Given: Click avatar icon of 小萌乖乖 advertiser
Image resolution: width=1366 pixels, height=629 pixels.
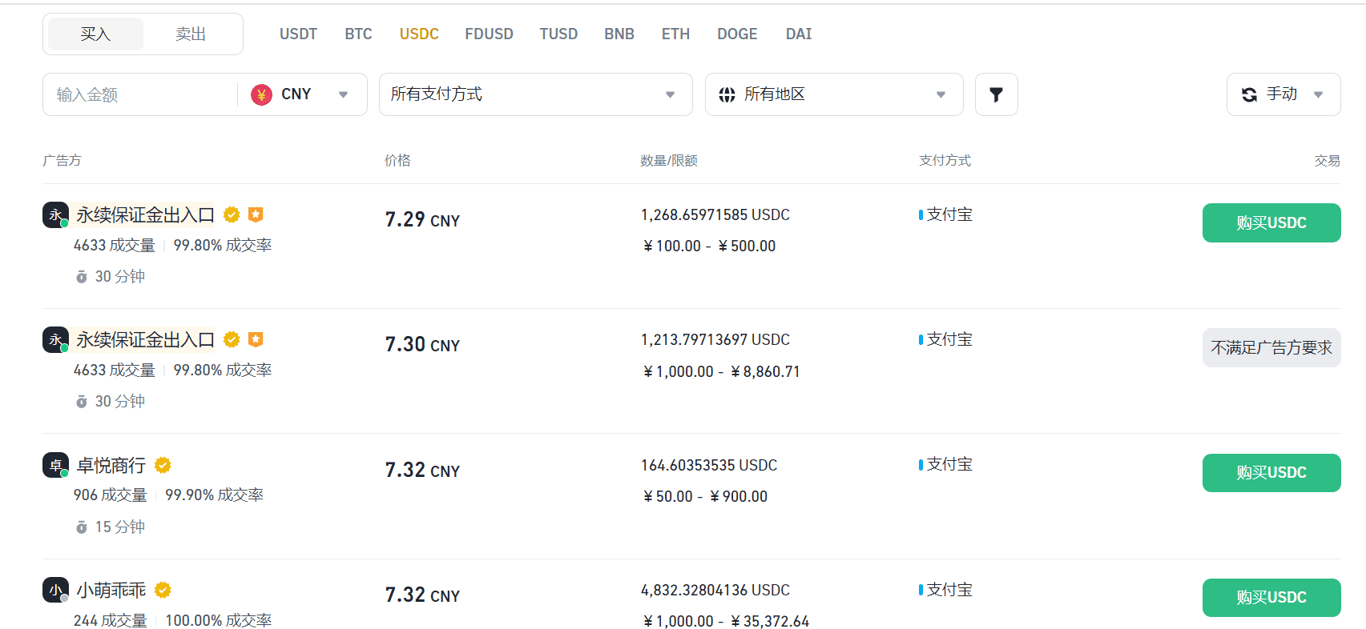Looking at the screenshot, I should pyautogui.click(x=56, y=590).
